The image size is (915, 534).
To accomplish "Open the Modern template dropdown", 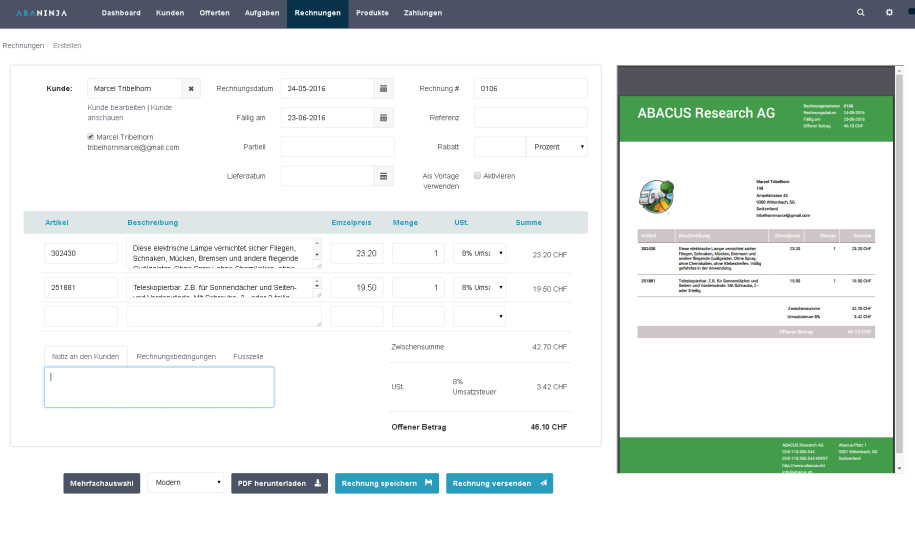I will [x=186, y=483].
